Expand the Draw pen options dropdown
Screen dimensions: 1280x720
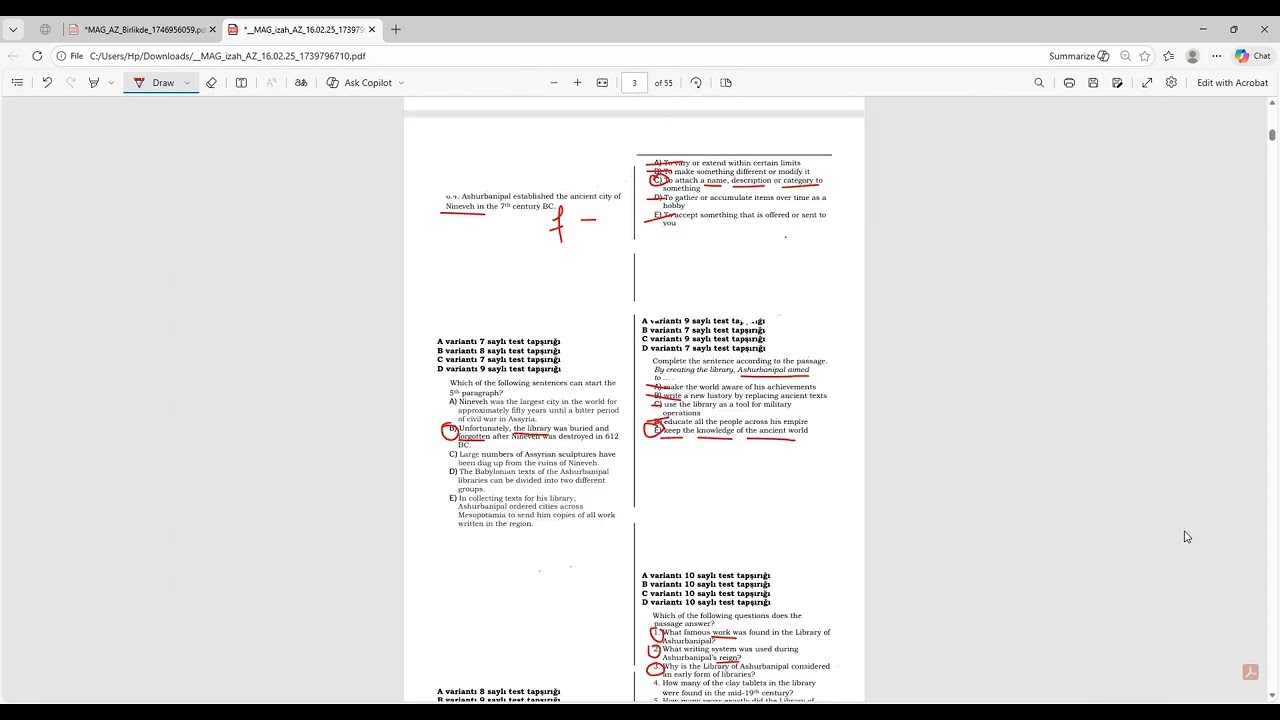pyautogui.click(x=187, y=83)
